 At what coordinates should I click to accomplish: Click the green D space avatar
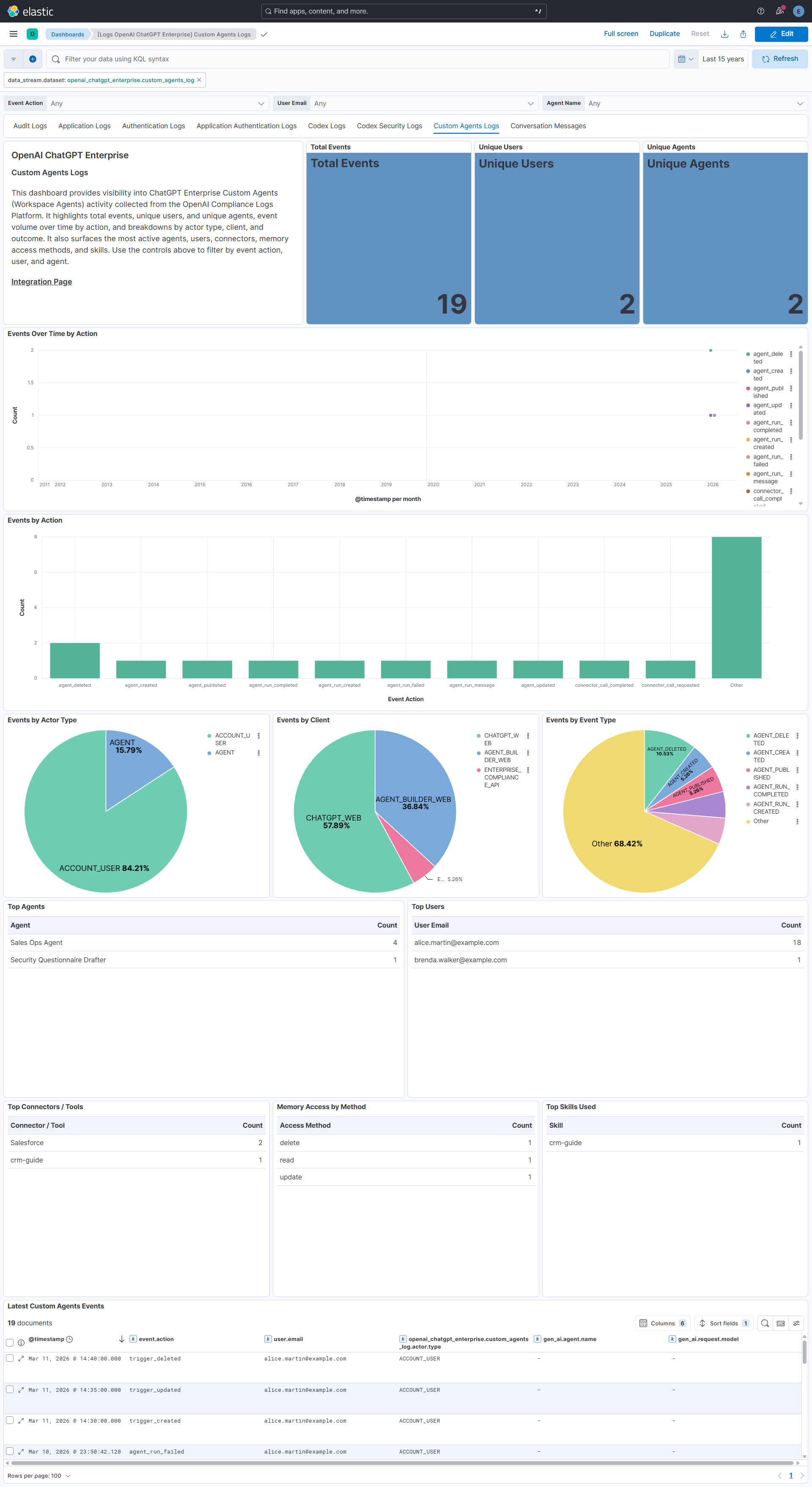tap(32, 34)
